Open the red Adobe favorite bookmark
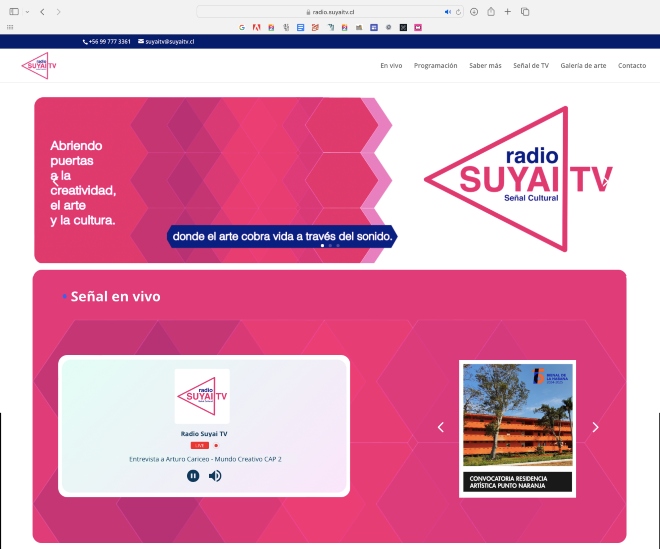This screenshot has width=660, height=549. click(256, 27)
